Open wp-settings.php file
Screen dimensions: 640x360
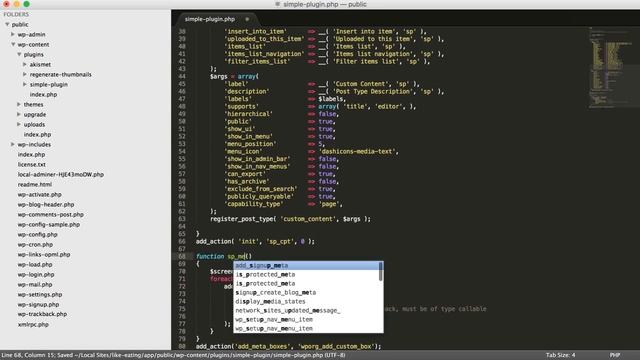pos(40,294)
